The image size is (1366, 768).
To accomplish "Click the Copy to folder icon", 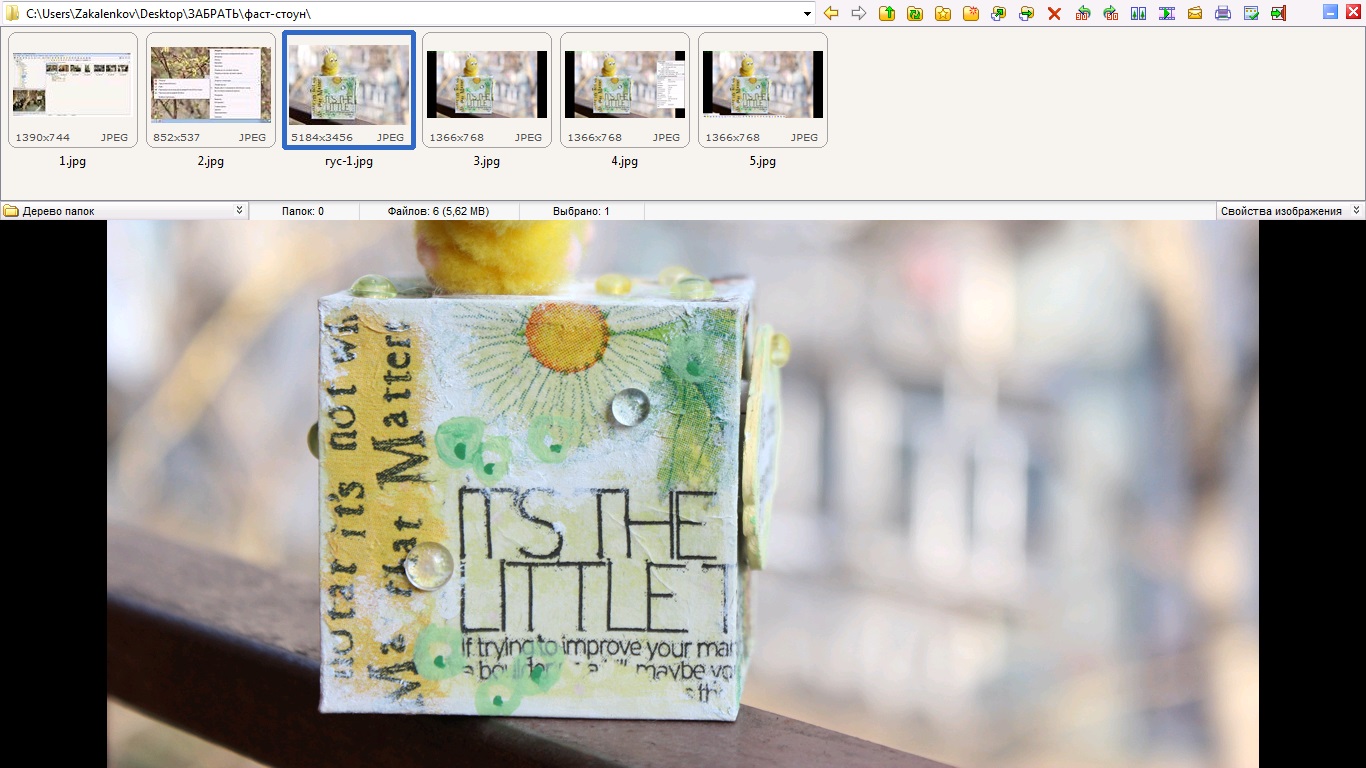I will [999, 13].
